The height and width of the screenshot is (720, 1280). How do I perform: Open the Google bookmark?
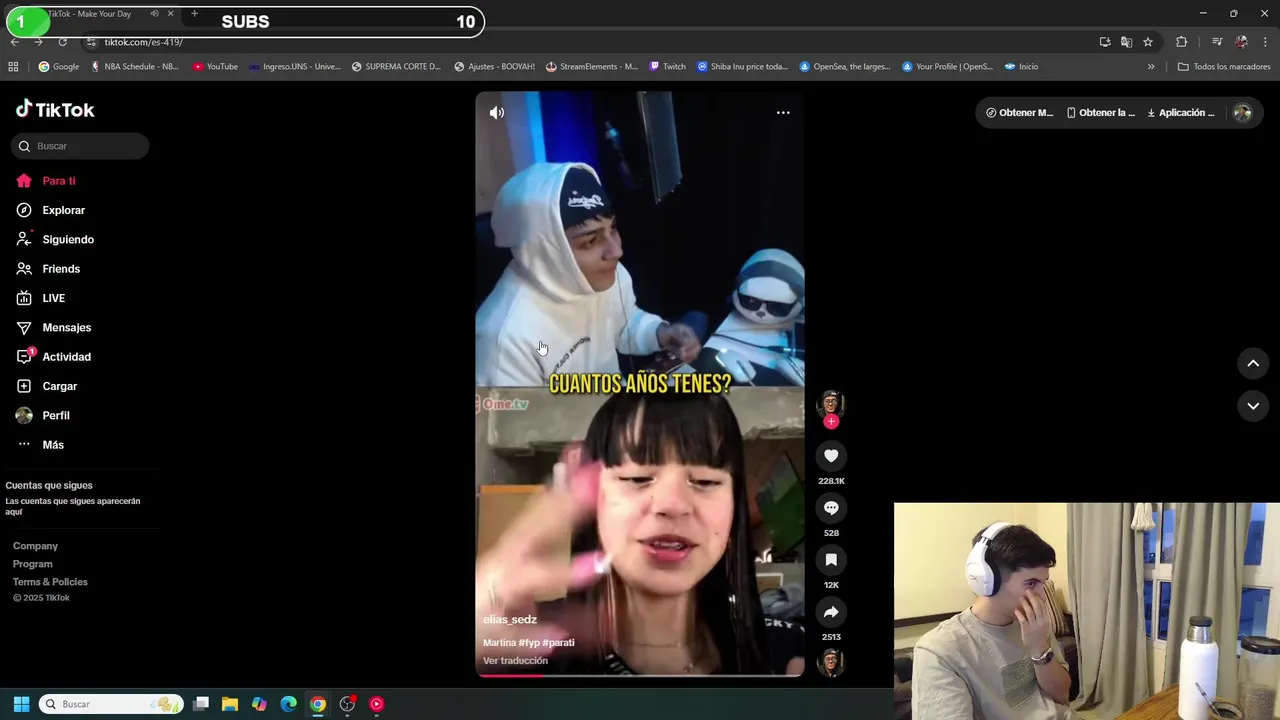[x=59, y=67]
